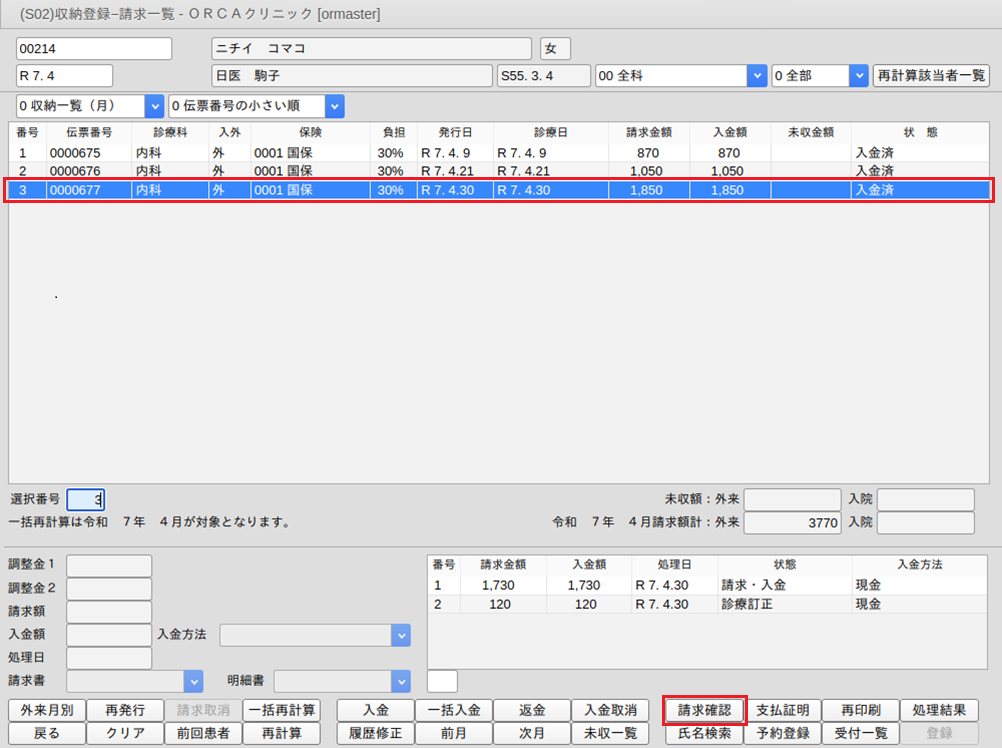
Task: Open the 再計算該当者一覧 list
Action: 931,76
